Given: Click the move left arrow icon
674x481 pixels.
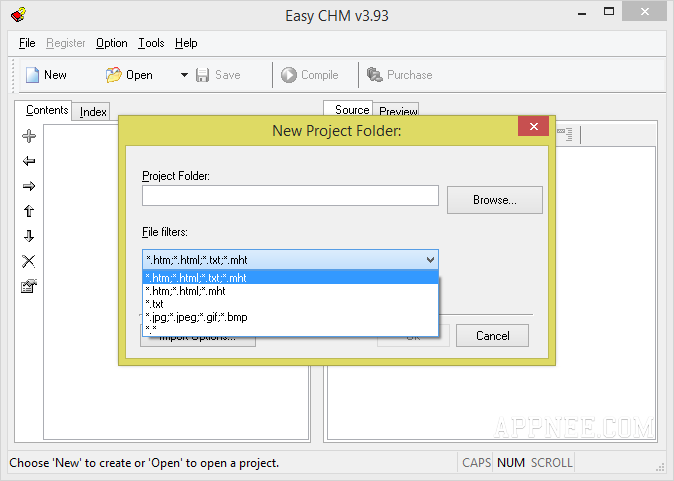Looking at the screenshot, I should [29, 161].
